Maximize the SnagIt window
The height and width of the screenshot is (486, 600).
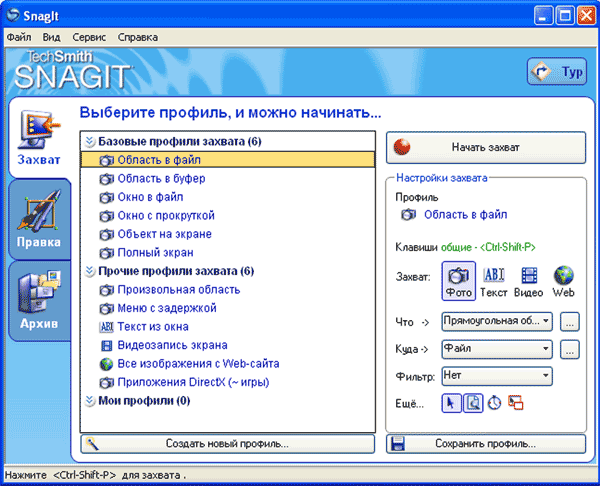click(x=565, y=16)
